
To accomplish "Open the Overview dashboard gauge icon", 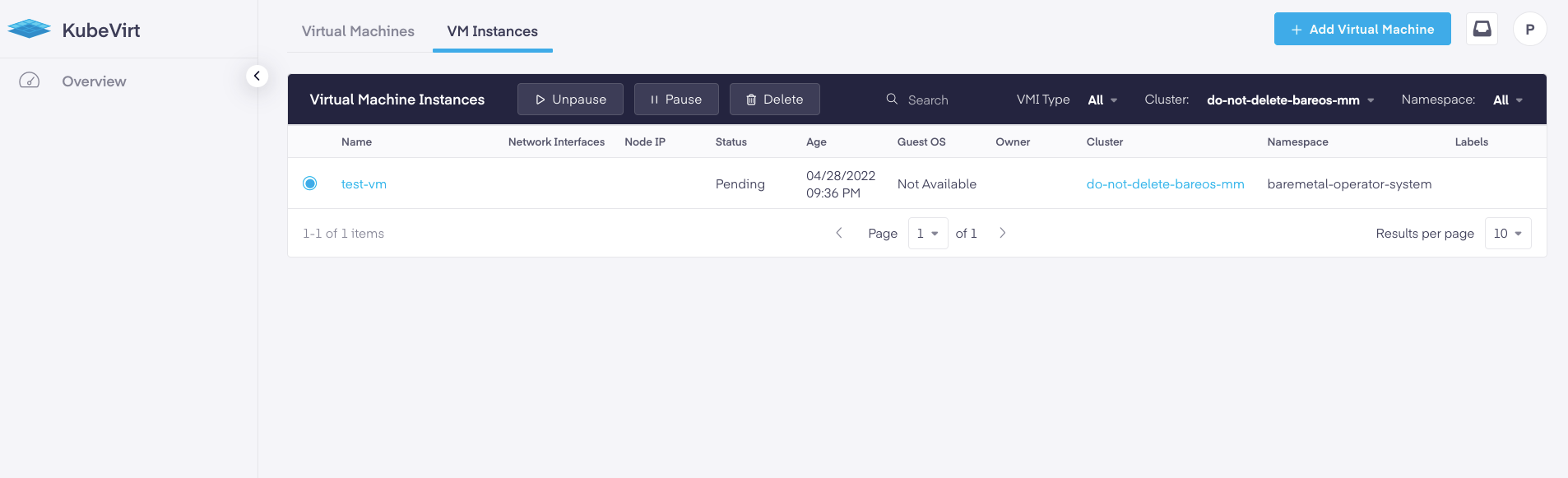I will tap(30, 81).
